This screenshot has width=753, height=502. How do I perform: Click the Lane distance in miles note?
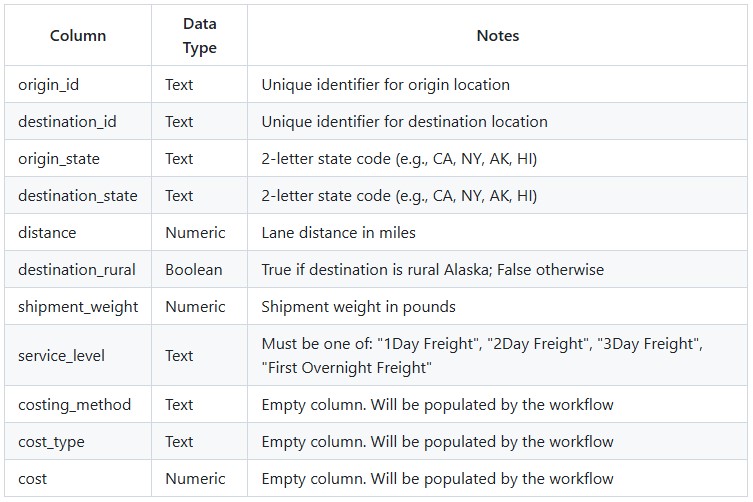339,233
